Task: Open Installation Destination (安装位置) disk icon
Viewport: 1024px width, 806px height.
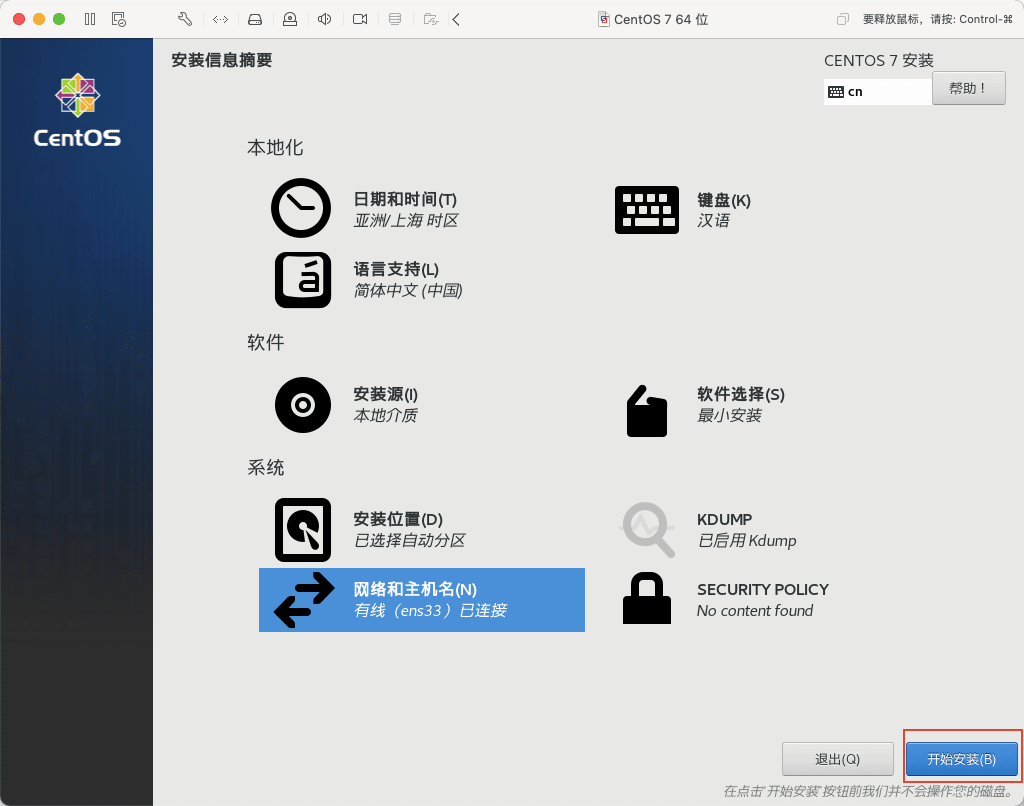Action: [302, 529]
